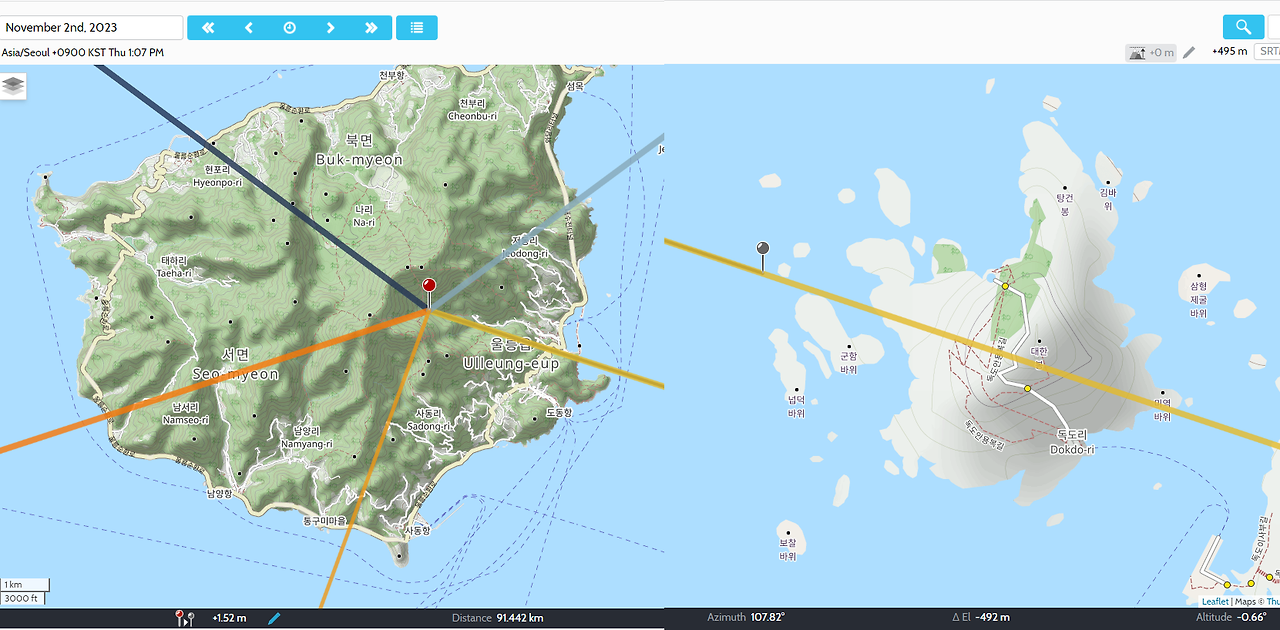The width and height of the screenshot is (1280, 630).
Task: Advance one step with single-right arrow
Action: coord(331,28)
